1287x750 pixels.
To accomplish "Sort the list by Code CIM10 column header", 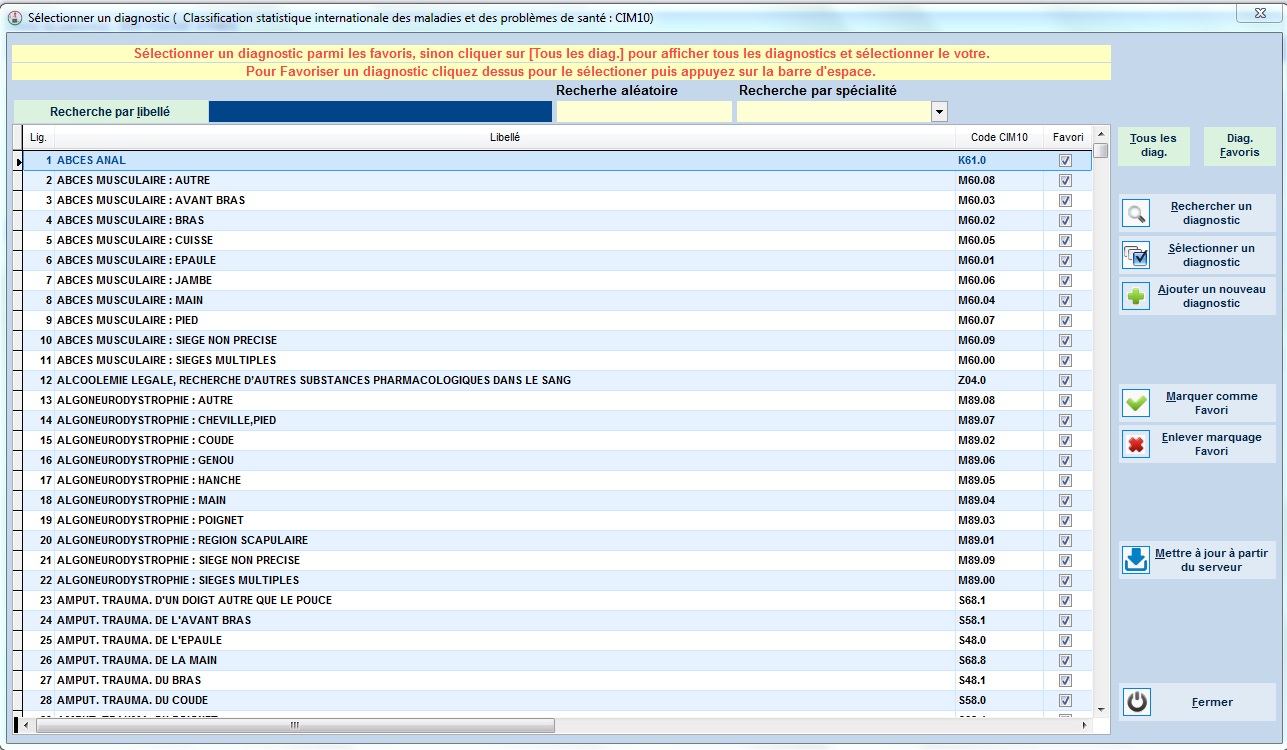I will 999,137.
